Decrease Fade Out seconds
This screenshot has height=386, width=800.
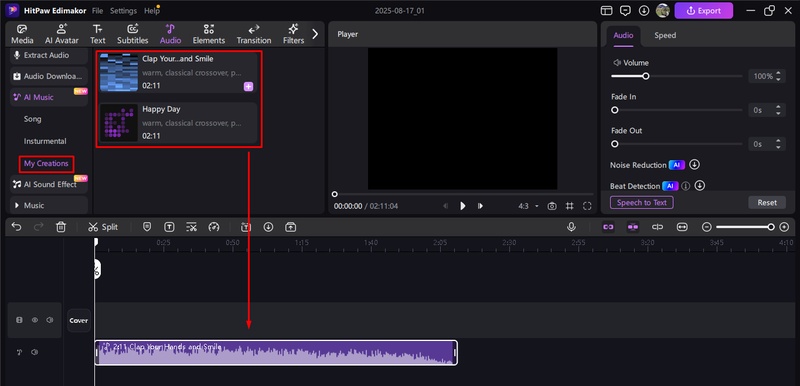coord(778,147)
